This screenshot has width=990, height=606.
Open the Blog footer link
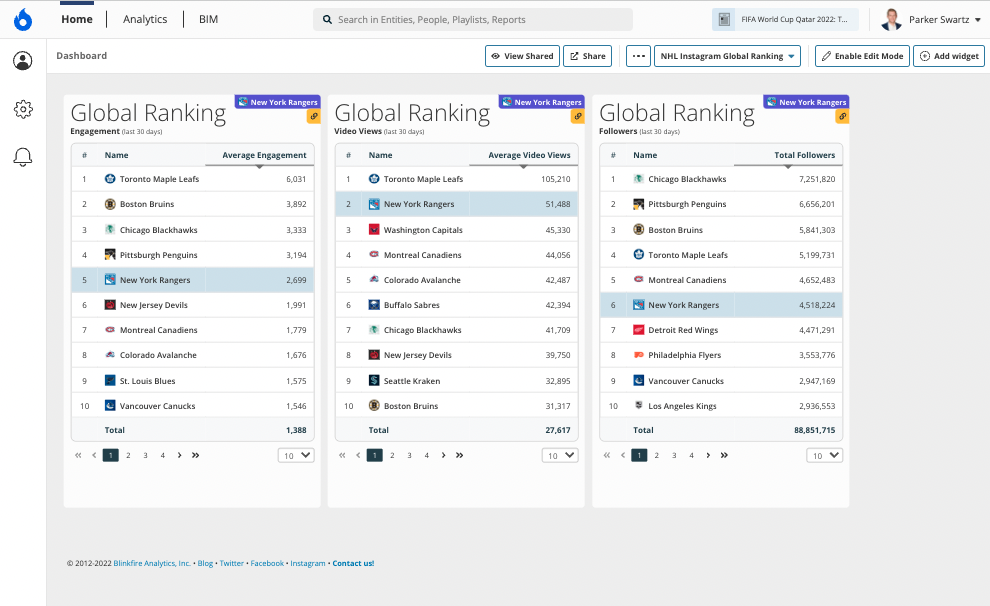tap(205, 563)
